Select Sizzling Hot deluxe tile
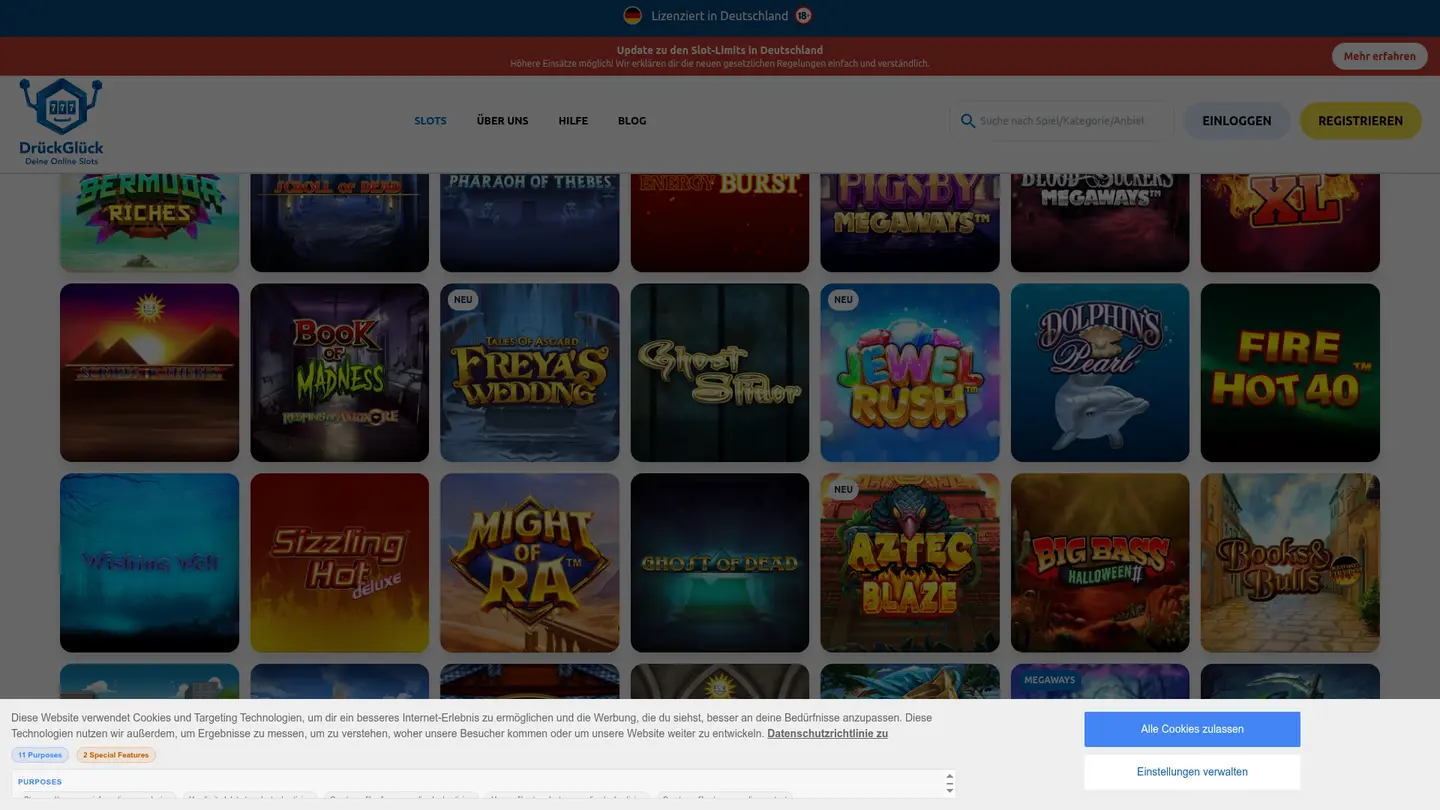The width and height of the screenshot is (1440, 810). [x=339, y=563]
